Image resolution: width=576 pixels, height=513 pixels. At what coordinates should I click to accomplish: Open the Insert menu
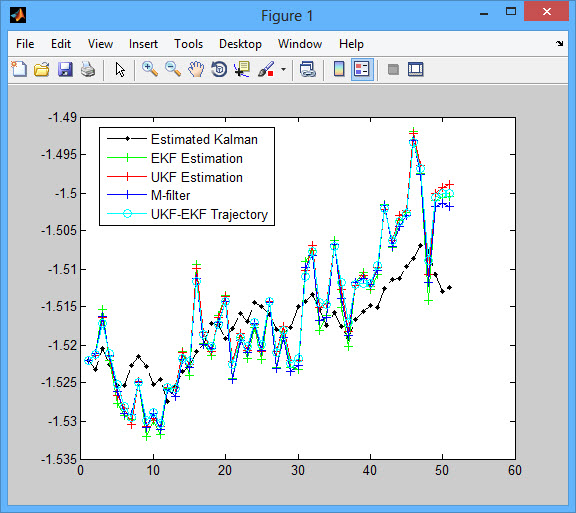(x=143, y=44)
